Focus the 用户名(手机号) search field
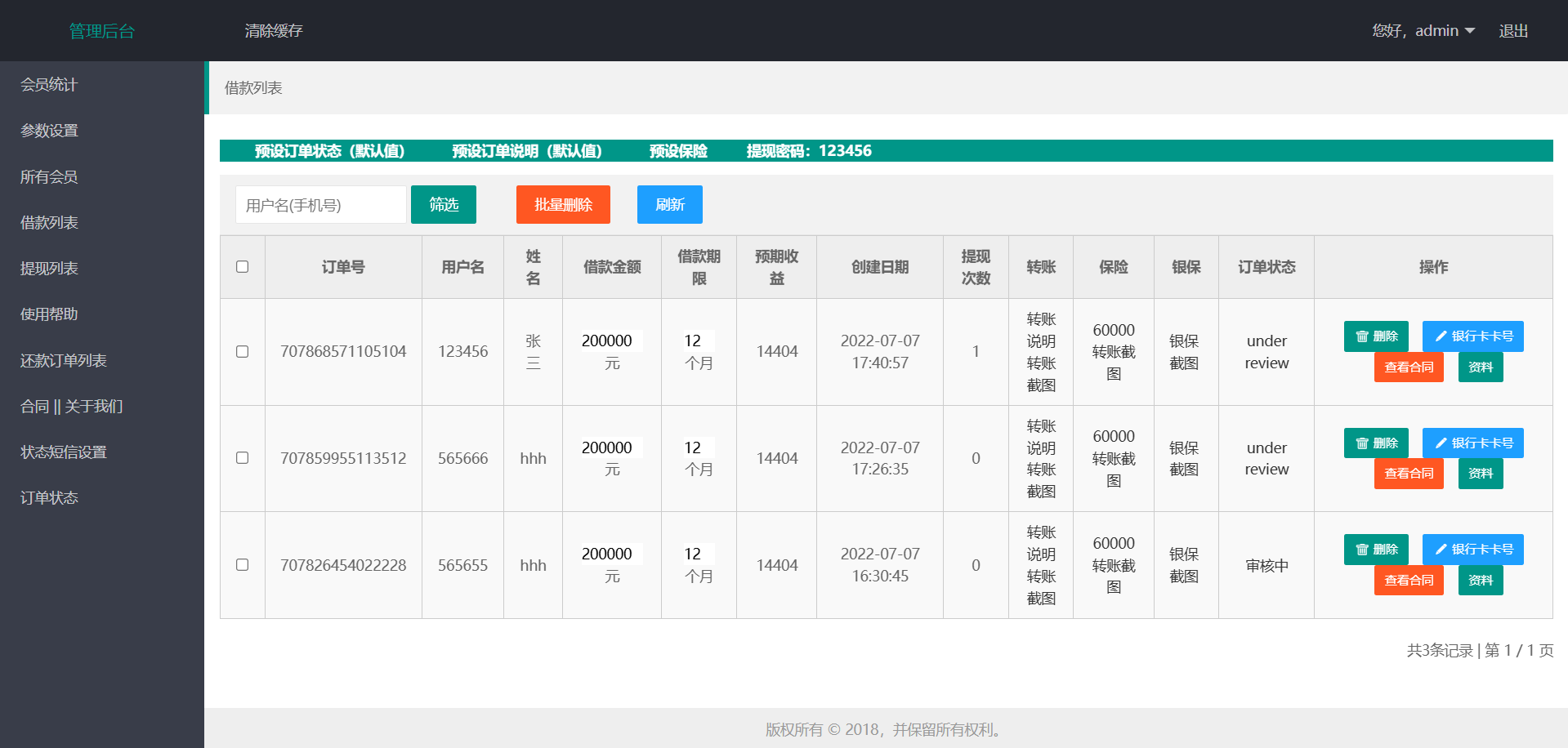The width and height of the screenshot is (1568, 748). coord(320,205)
